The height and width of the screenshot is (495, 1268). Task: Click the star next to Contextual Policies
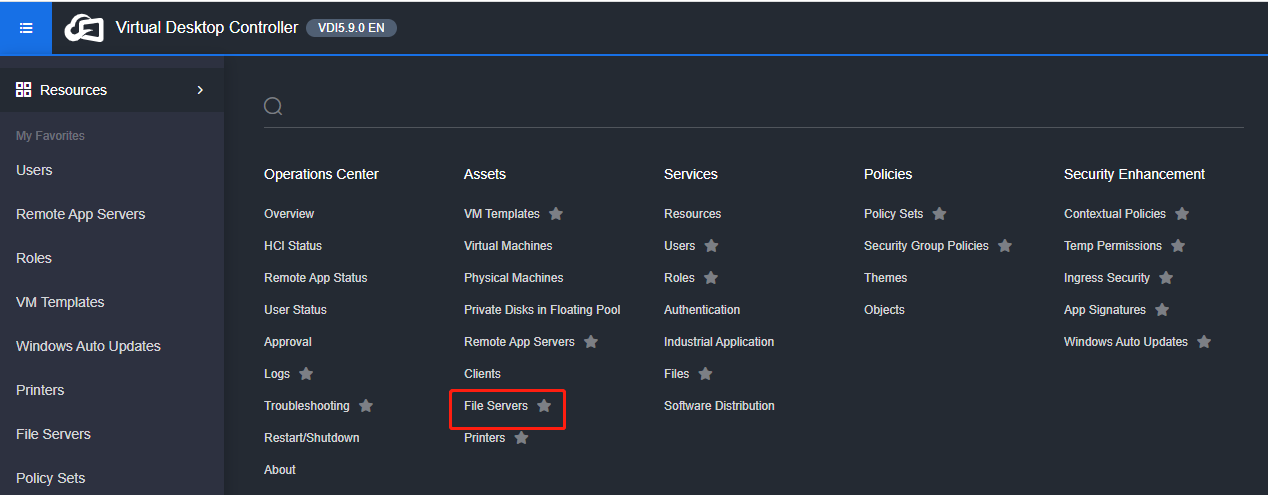1182,214
